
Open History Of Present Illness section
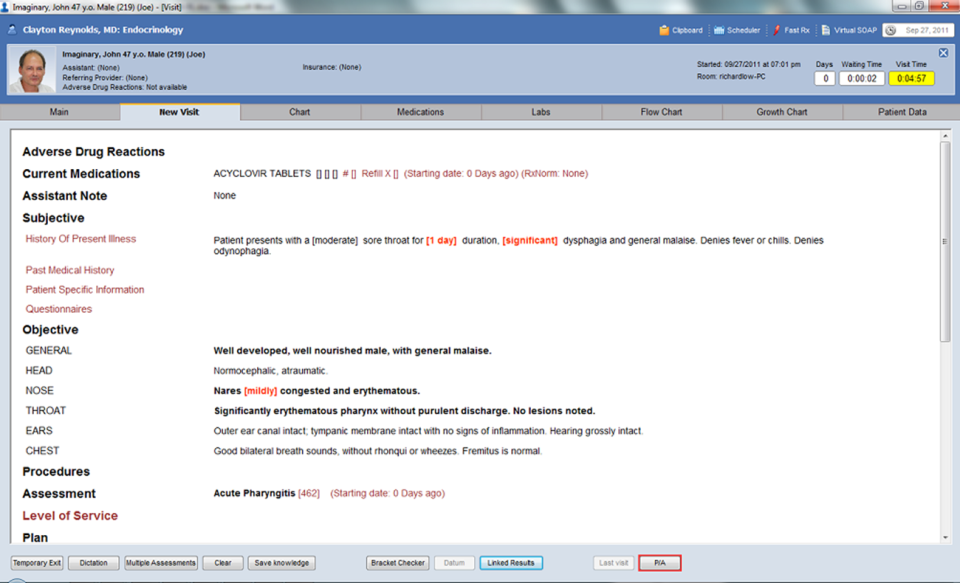(81, 239)
